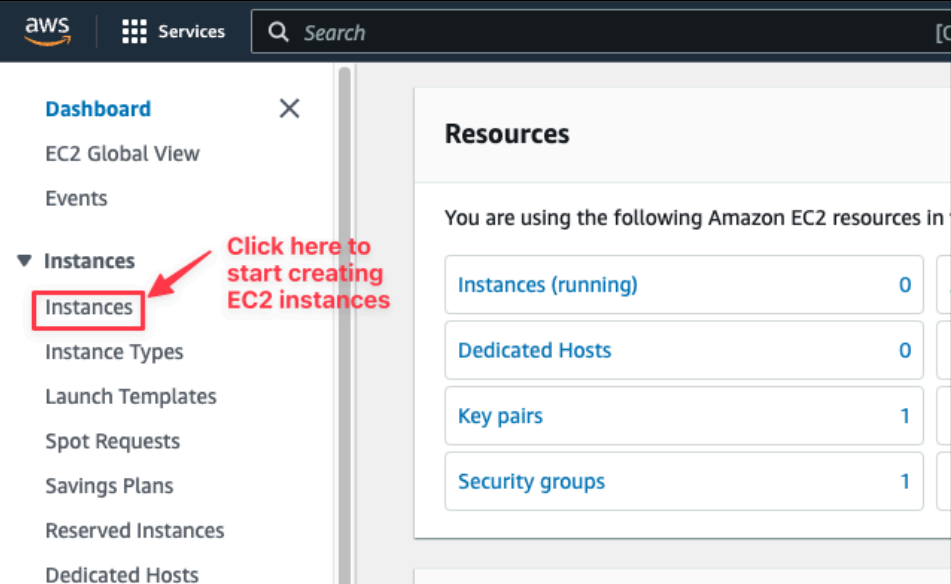Open Events in the sidebar

pos(76,198)
